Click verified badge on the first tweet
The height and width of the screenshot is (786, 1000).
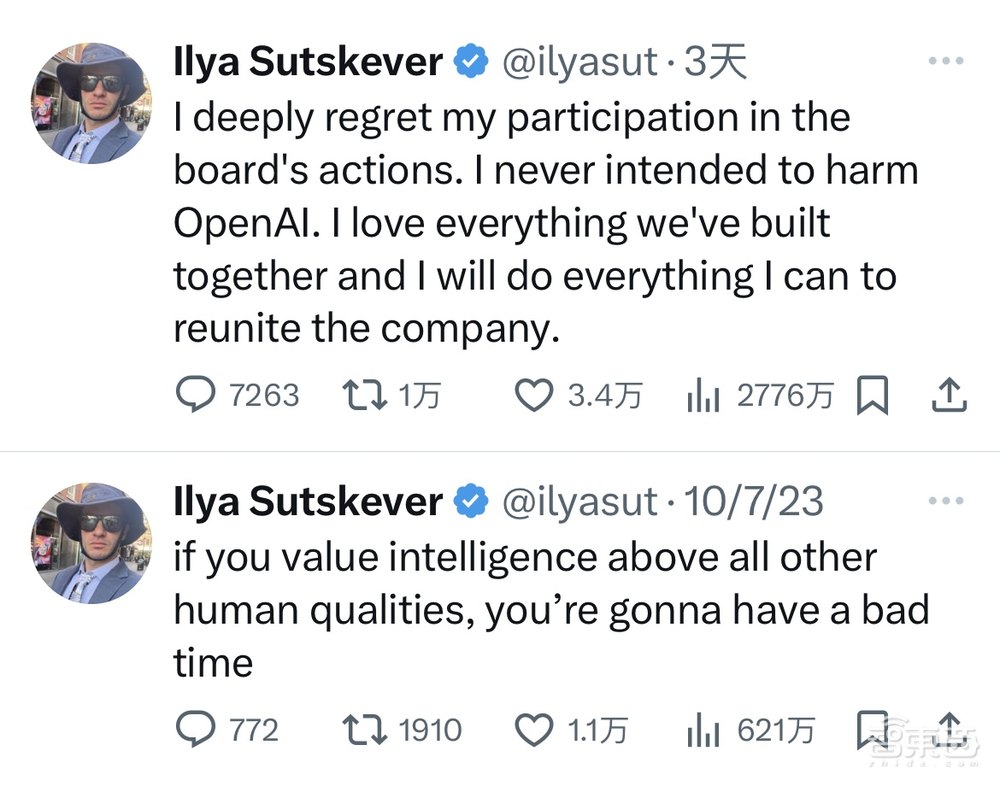click(471, 63)
